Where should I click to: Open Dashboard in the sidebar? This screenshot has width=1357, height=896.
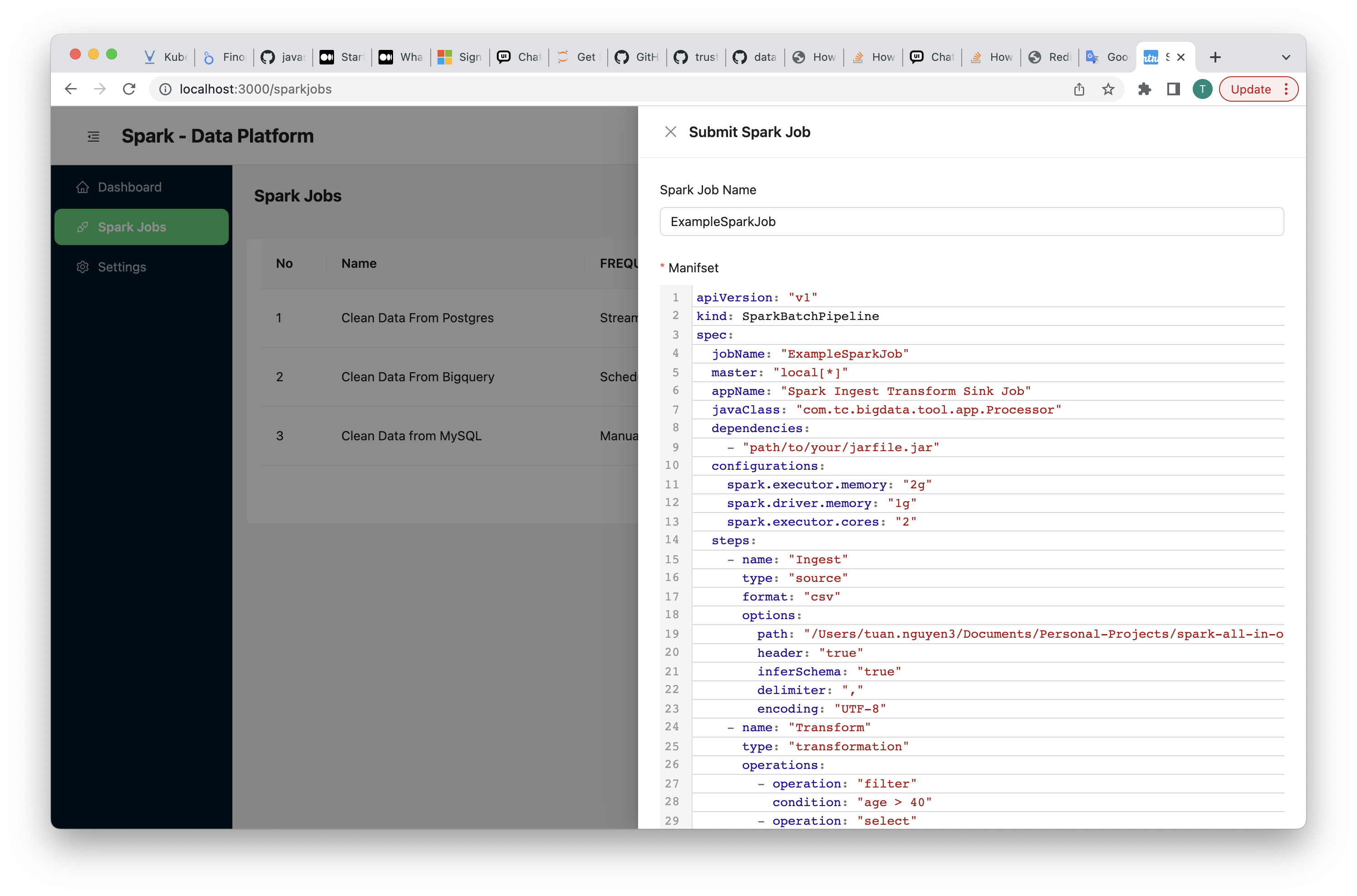tap(142, 187)
